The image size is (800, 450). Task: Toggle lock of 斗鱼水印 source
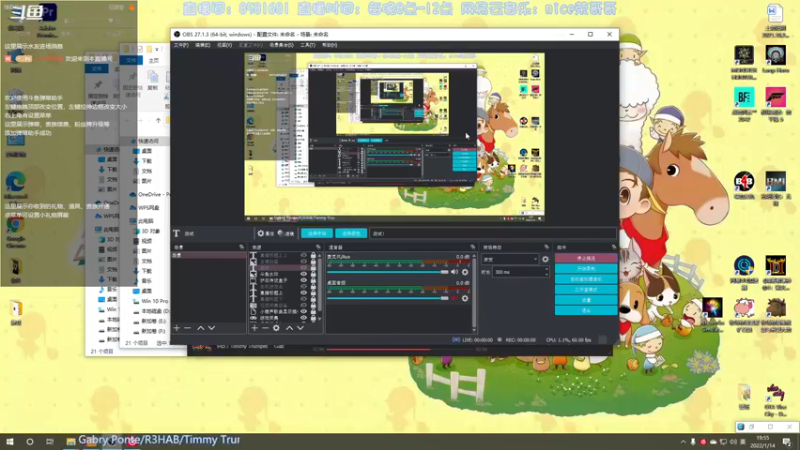pyautogui.click(x=313, y=274)
